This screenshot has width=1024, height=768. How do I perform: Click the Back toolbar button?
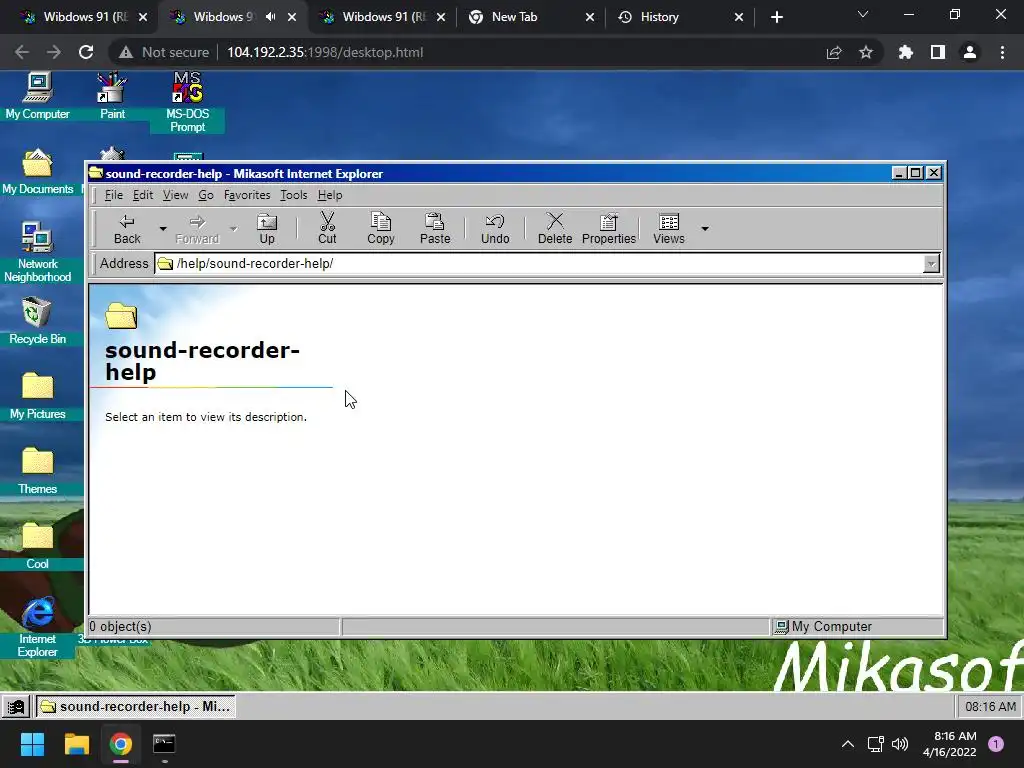[x=127, y=229]
